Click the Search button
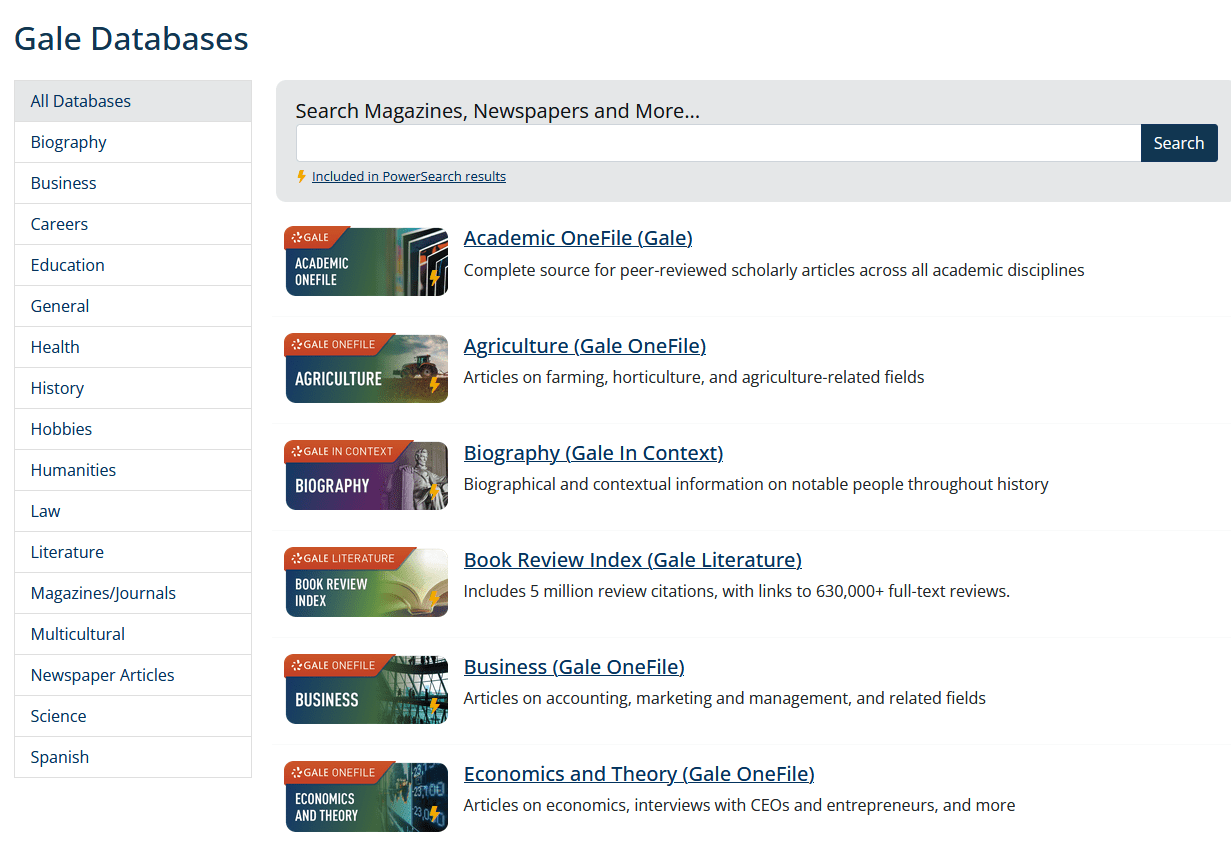The image size is (1231, 848). tap(1179, 143)
